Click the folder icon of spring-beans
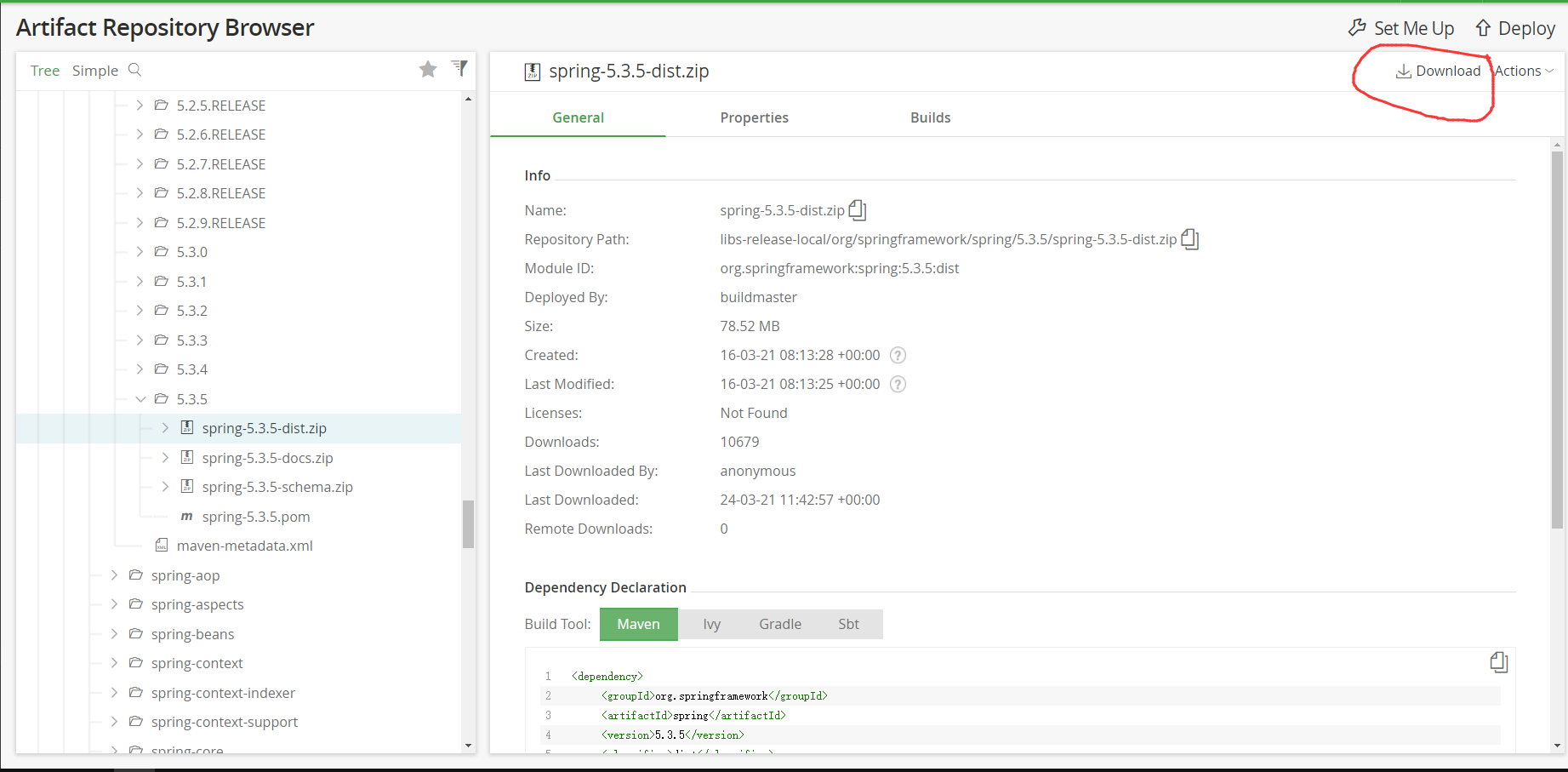This screenshot has width=1568, height=772. [x=136, y=633]
